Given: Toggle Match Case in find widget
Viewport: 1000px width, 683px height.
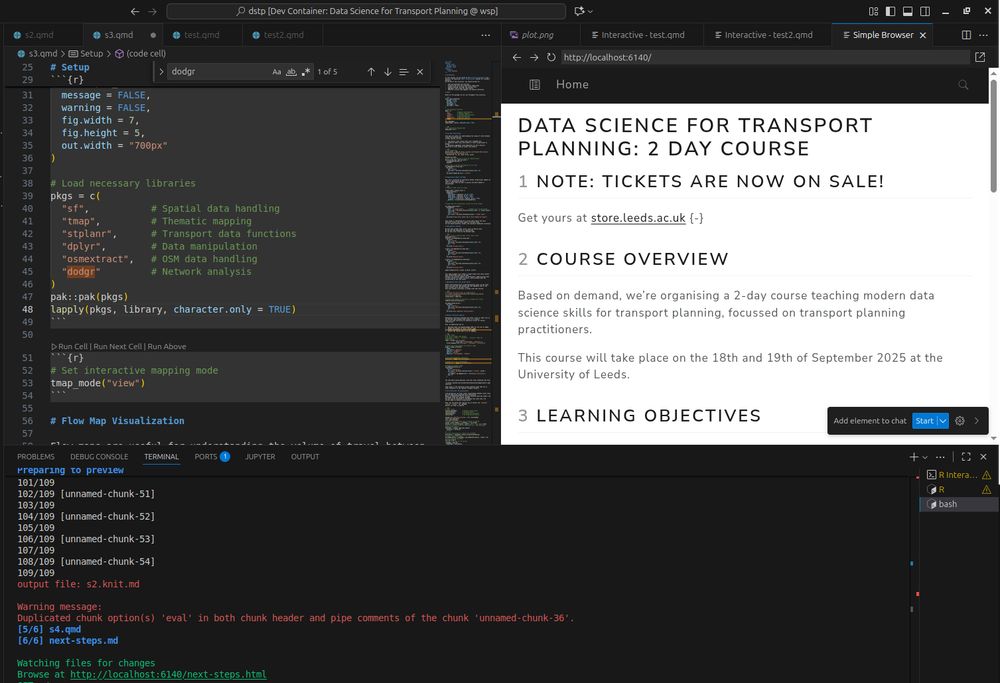Looking at the screenshot, I should (x=277, y=72).
